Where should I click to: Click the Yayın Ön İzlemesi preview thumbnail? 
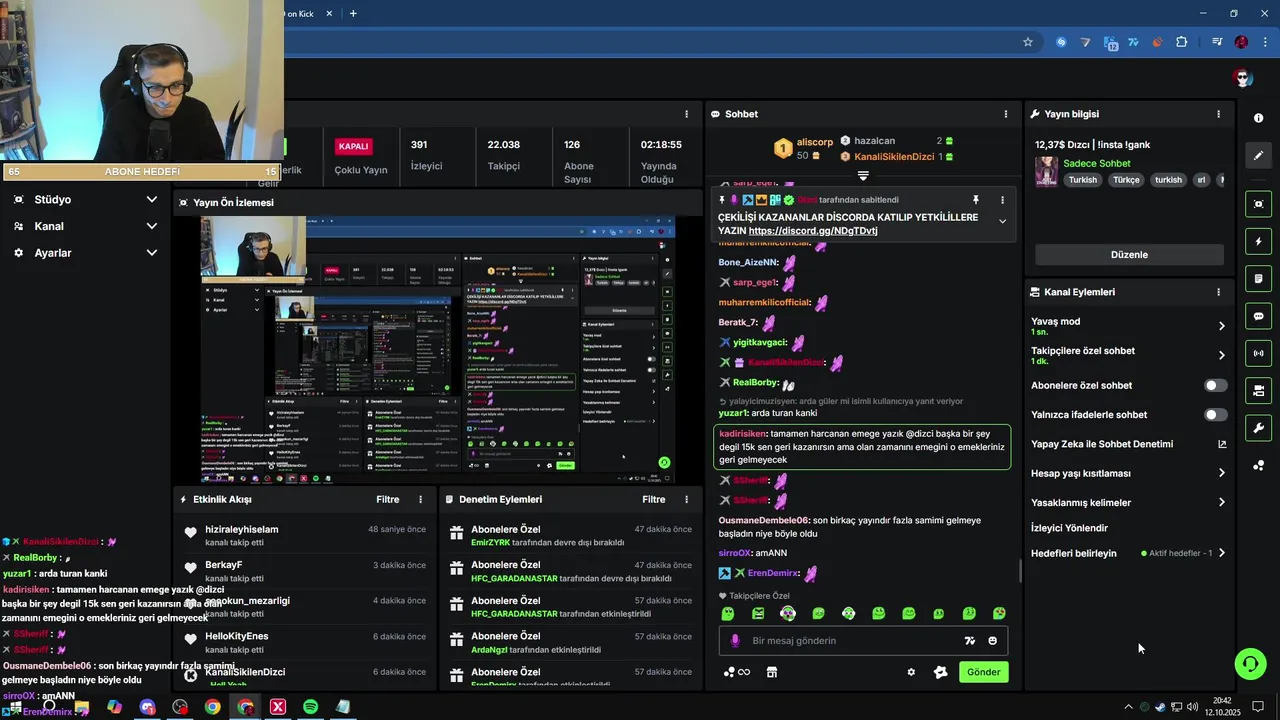click(x=438, y=350)
